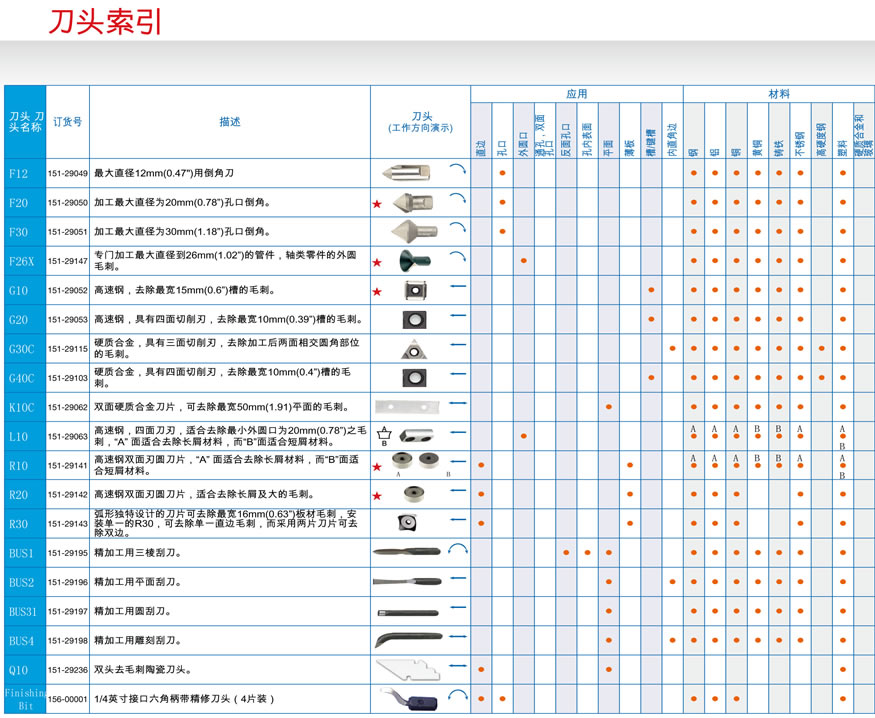The height and width of the screenshot is (718, 875).
Task: Click order number 151-29141
Action: pos(68,465)
